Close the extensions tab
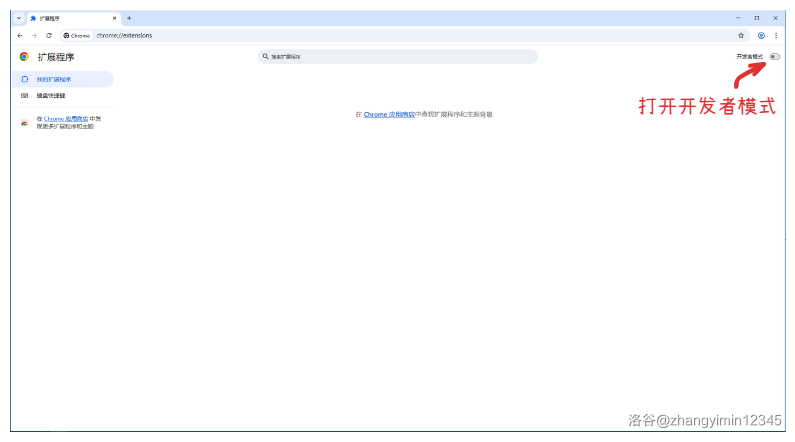The width and height of the screenshot is (795, 442). pyautogui.click(x=115, y=18)
